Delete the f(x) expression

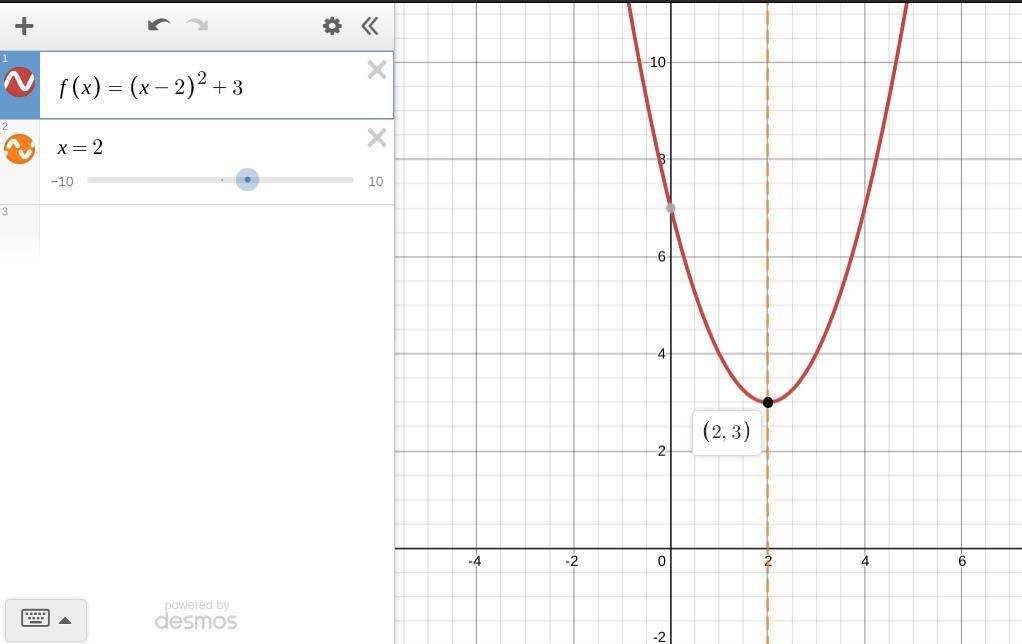pos(377,70)
